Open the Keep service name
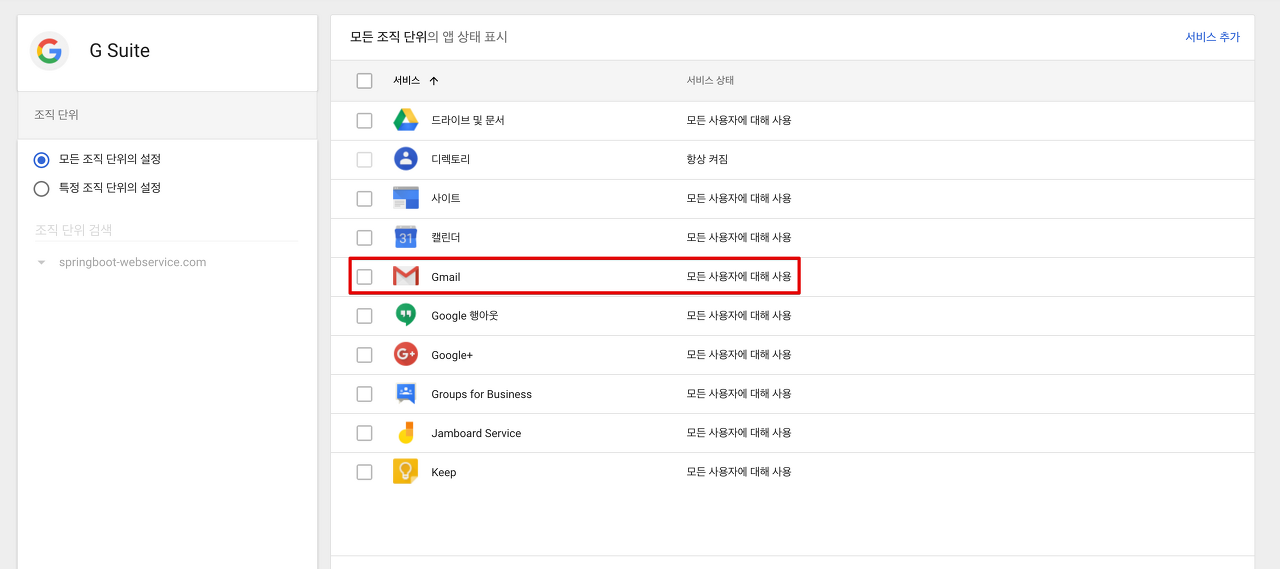 (444, 472)
